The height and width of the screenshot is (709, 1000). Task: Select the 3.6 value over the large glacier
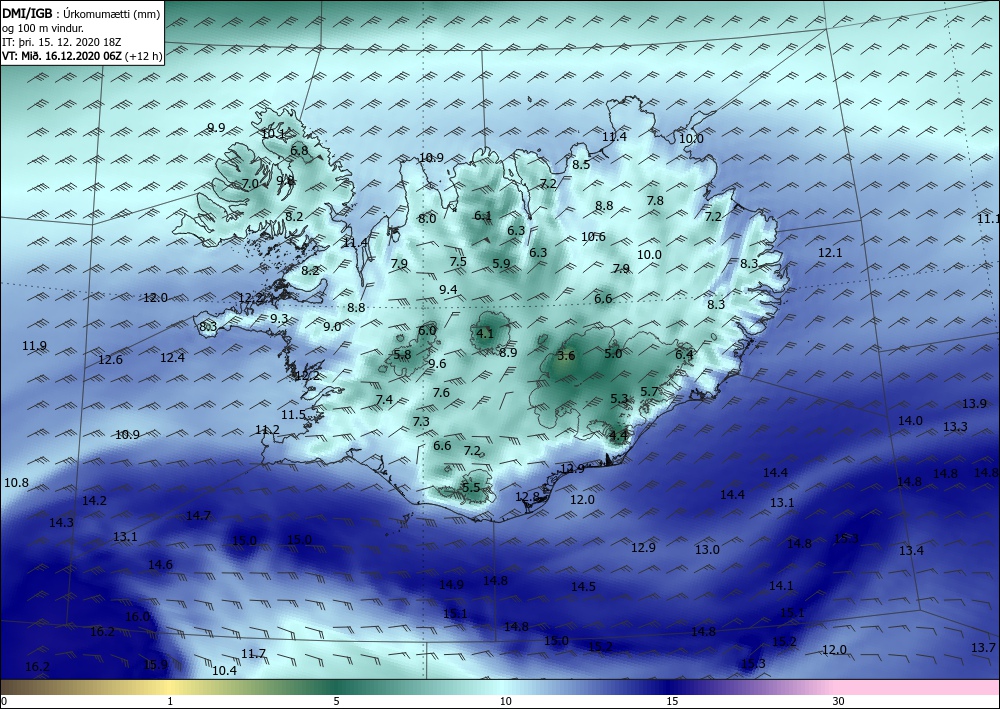[x=566, y=356]
